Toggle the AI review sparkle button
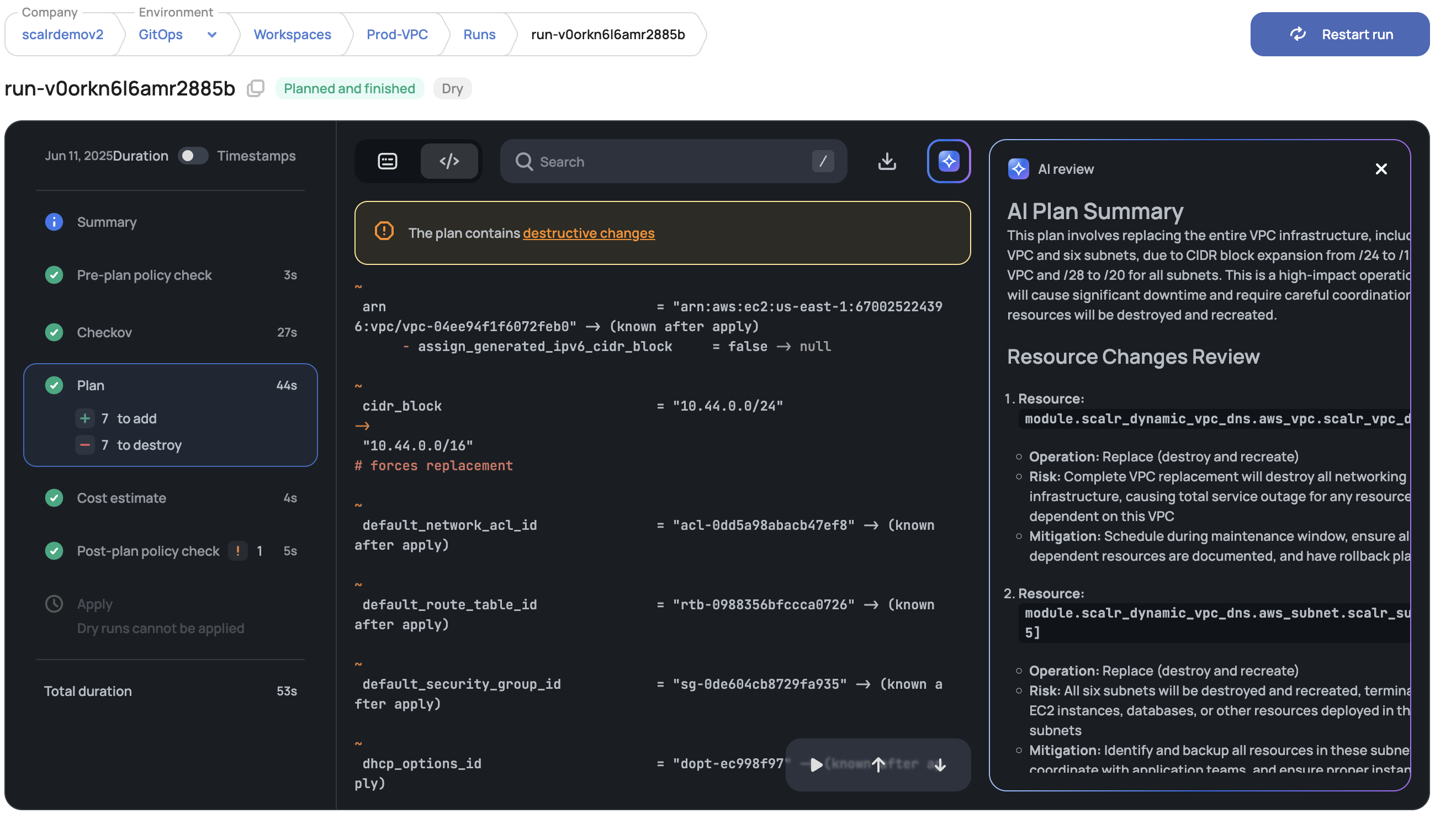 point(949,161)
